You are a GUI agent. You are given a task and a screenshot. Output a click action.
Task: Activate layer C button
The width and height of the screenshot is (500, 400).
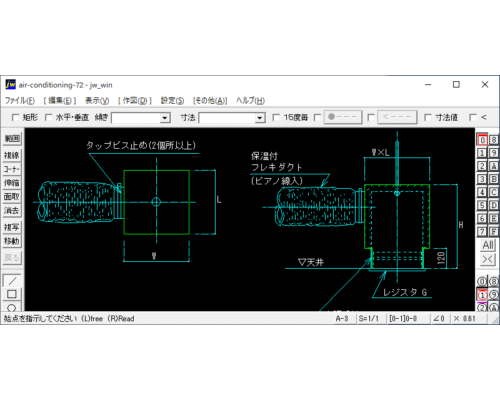[x=494, y=192]
